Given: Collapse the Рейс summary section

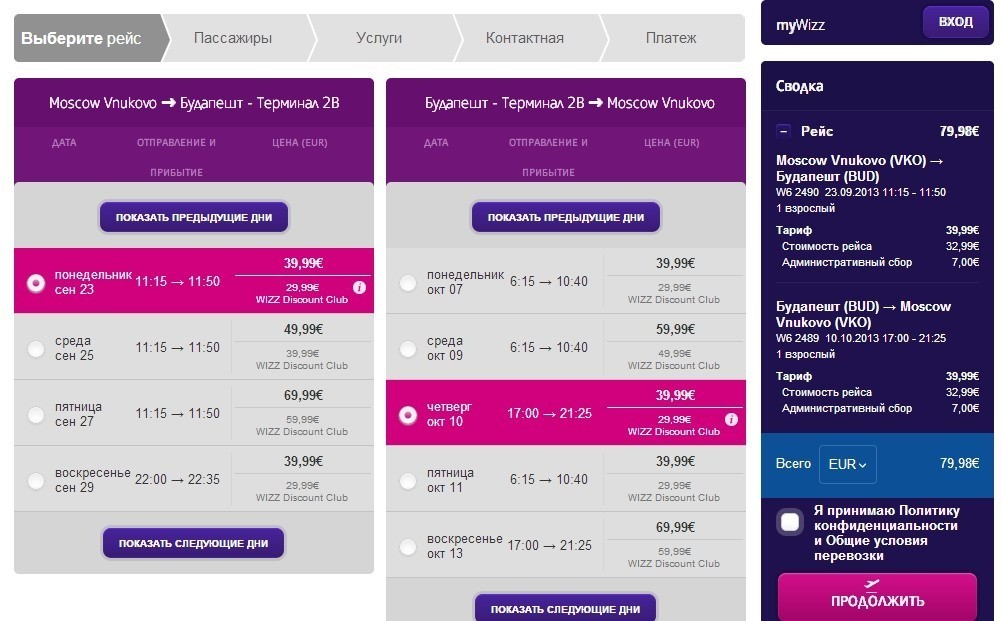Looking at the screenshot, I should [783, 132].
